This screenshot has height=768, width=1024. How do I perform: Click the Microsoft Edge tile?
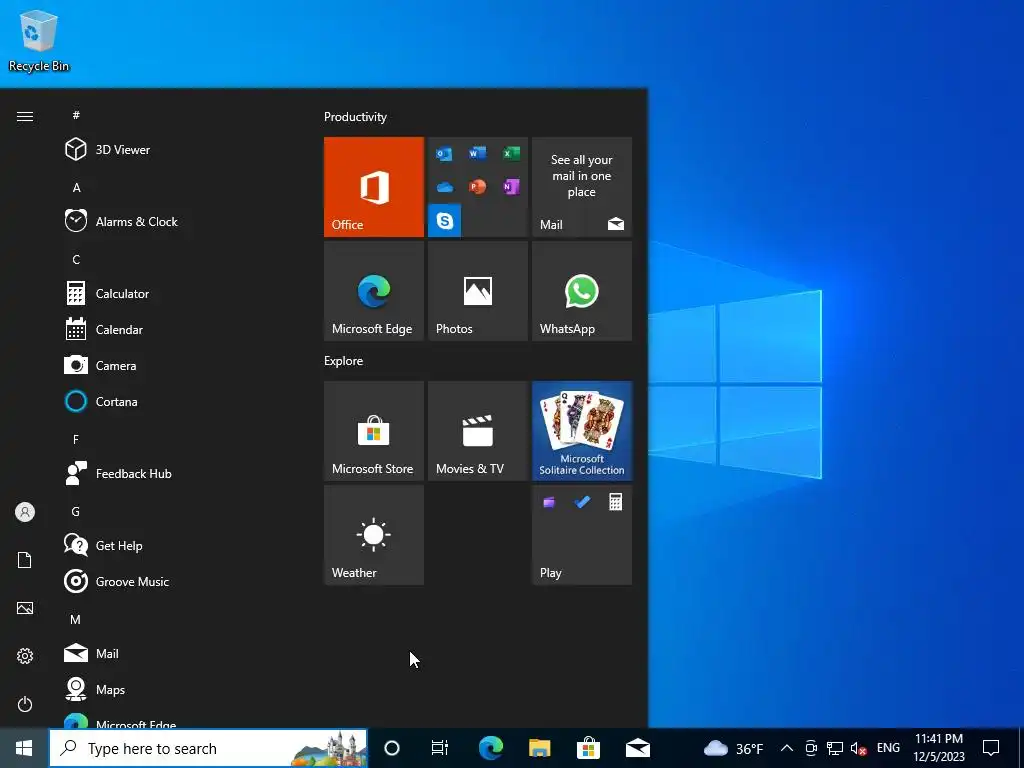374,291
